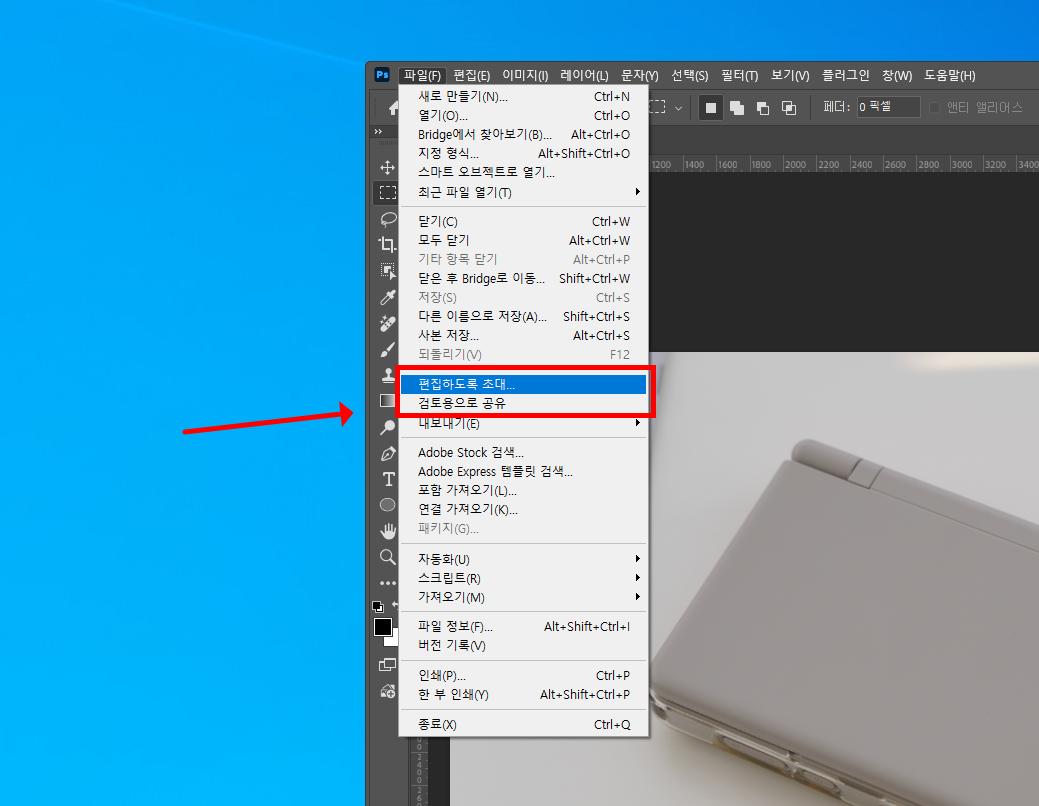1039x806 pixels.
Task: Expand the 가져오기(M) submenu
Action: [x=523, y=597]
